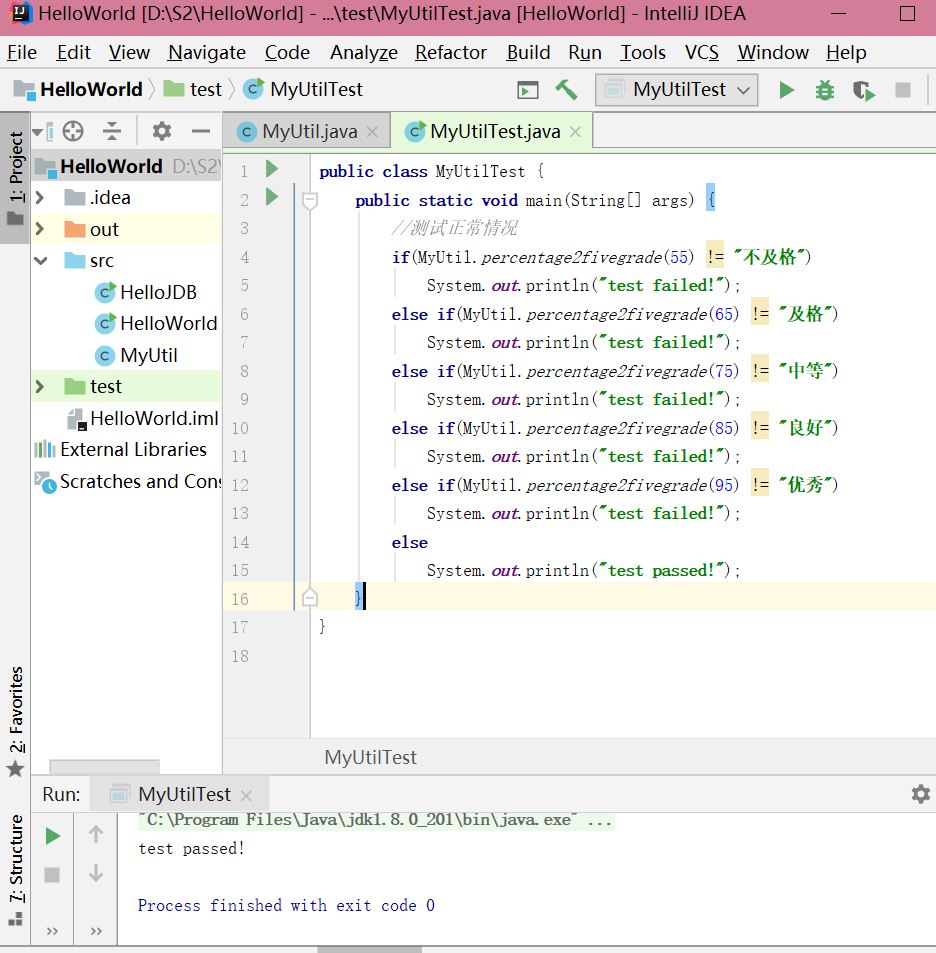The width and height of the screenshot is (936, 953).
Task: Show more Run panel second column chevron
Action: (x=96, y=931)
